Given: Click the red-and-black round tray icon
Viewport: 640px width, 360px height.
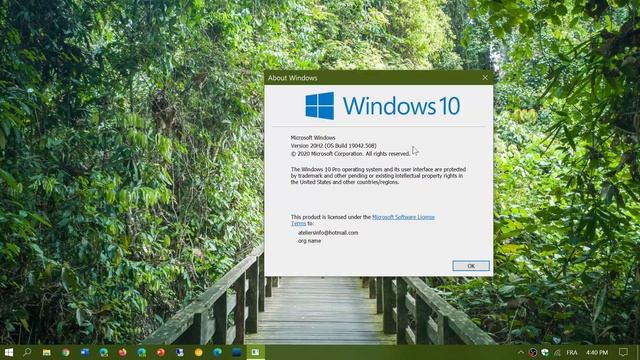Looking at the screenshot, I should (533, 352).
